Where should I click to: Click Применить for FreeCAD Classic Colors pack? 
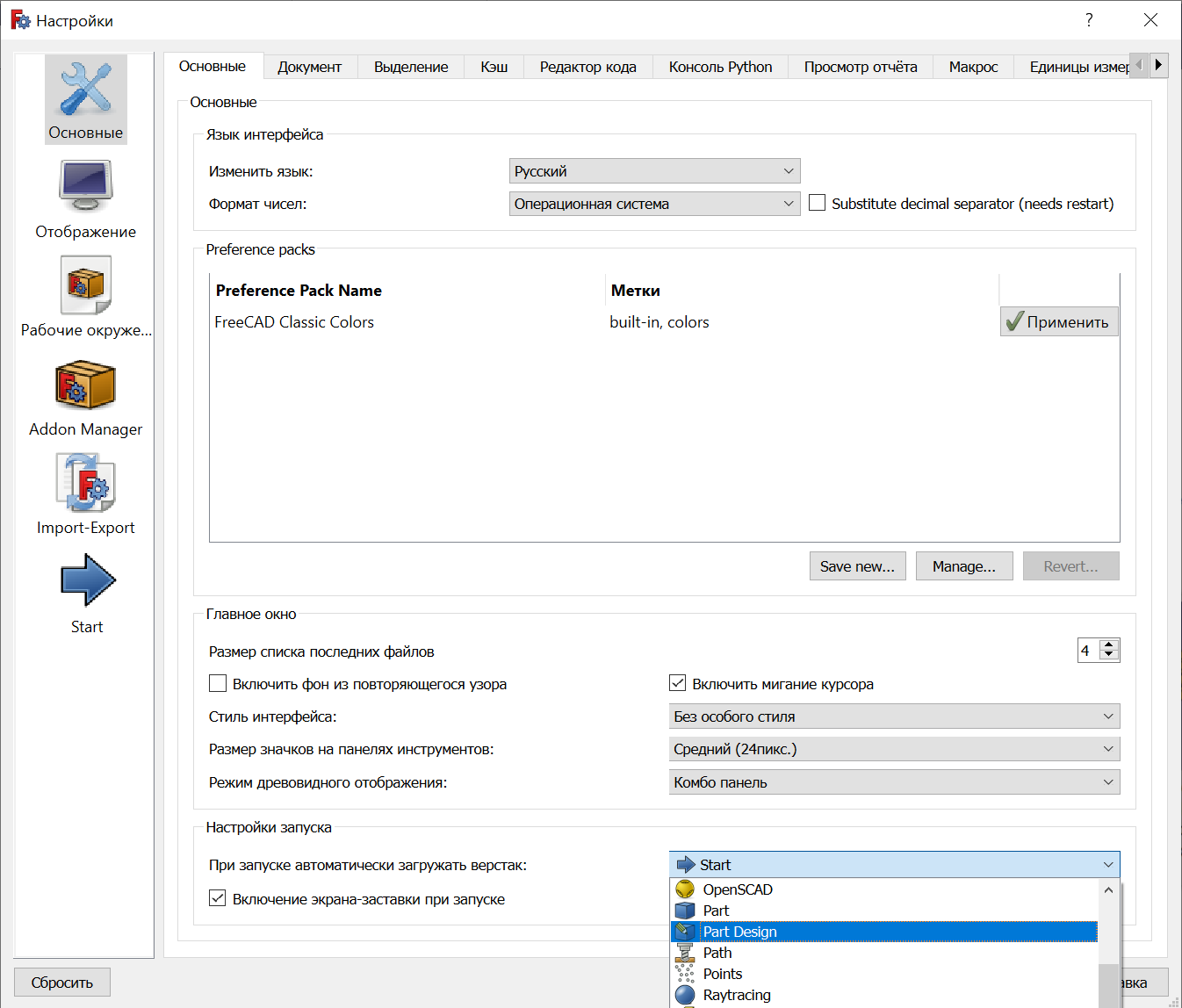click(1059, 321)
